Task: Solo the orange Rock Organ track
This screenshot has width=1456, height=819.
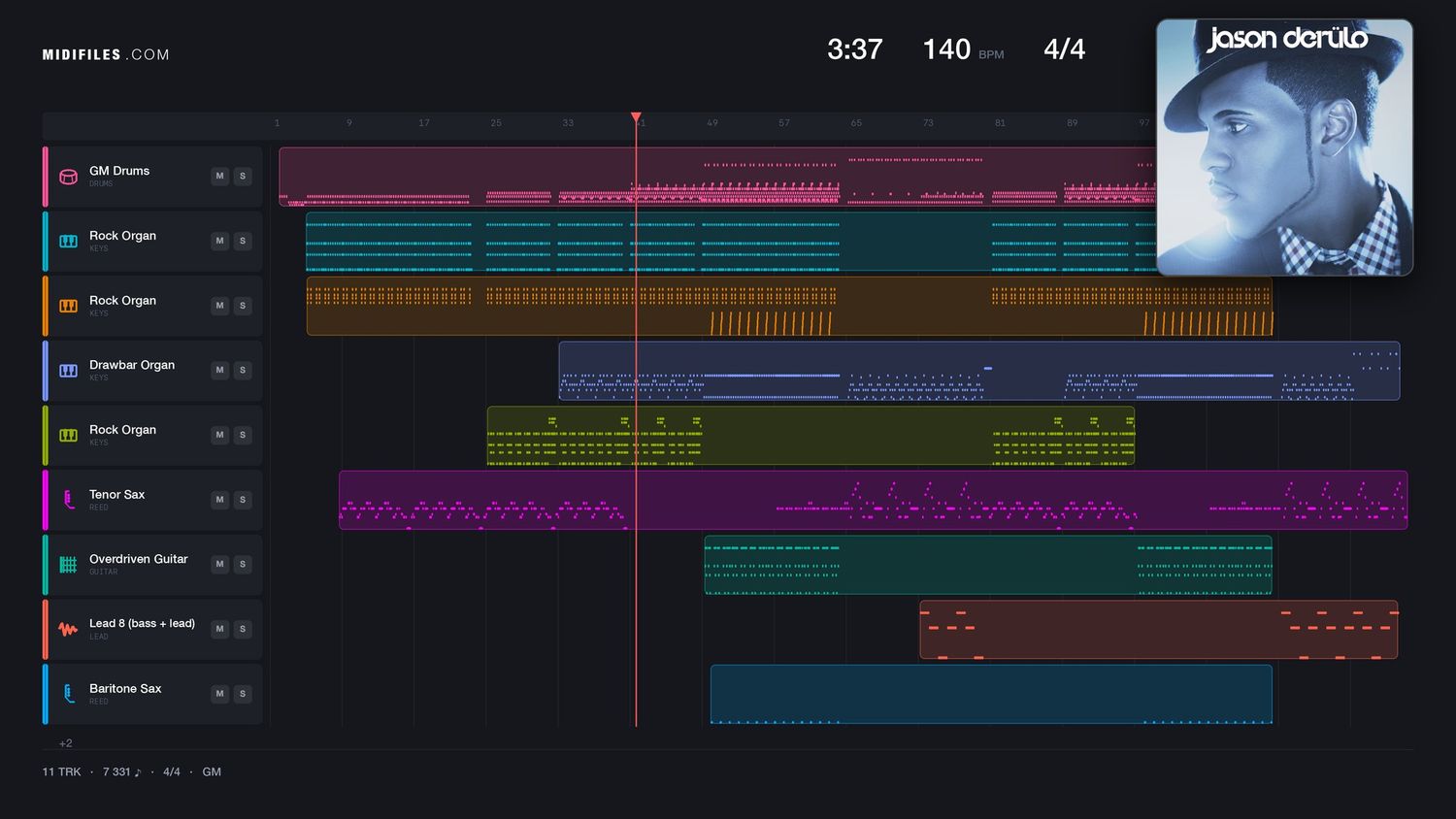Action: pos(243,306)
